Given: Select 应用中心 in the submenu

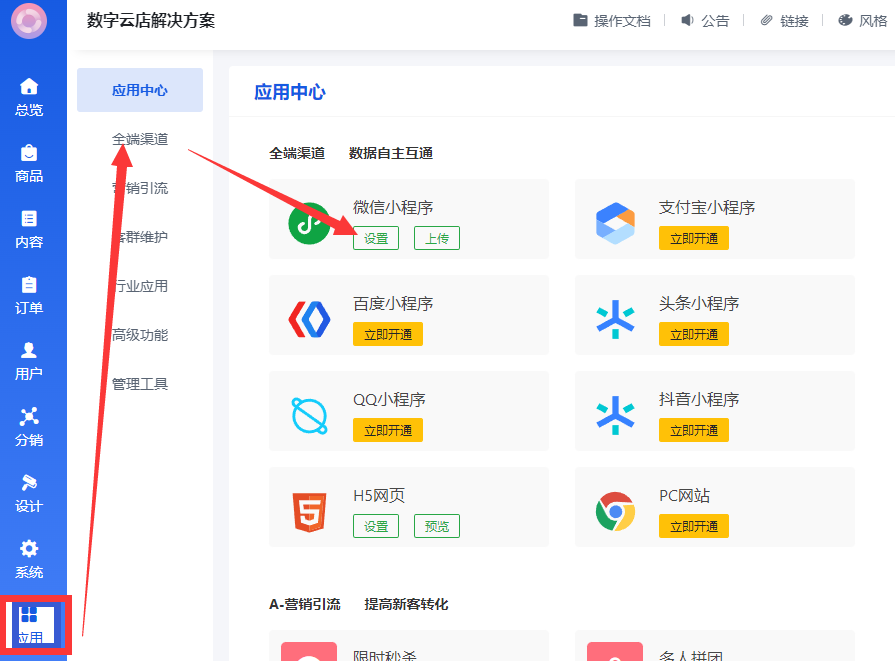Looking at the screenshot, I should tap(140, 90).
